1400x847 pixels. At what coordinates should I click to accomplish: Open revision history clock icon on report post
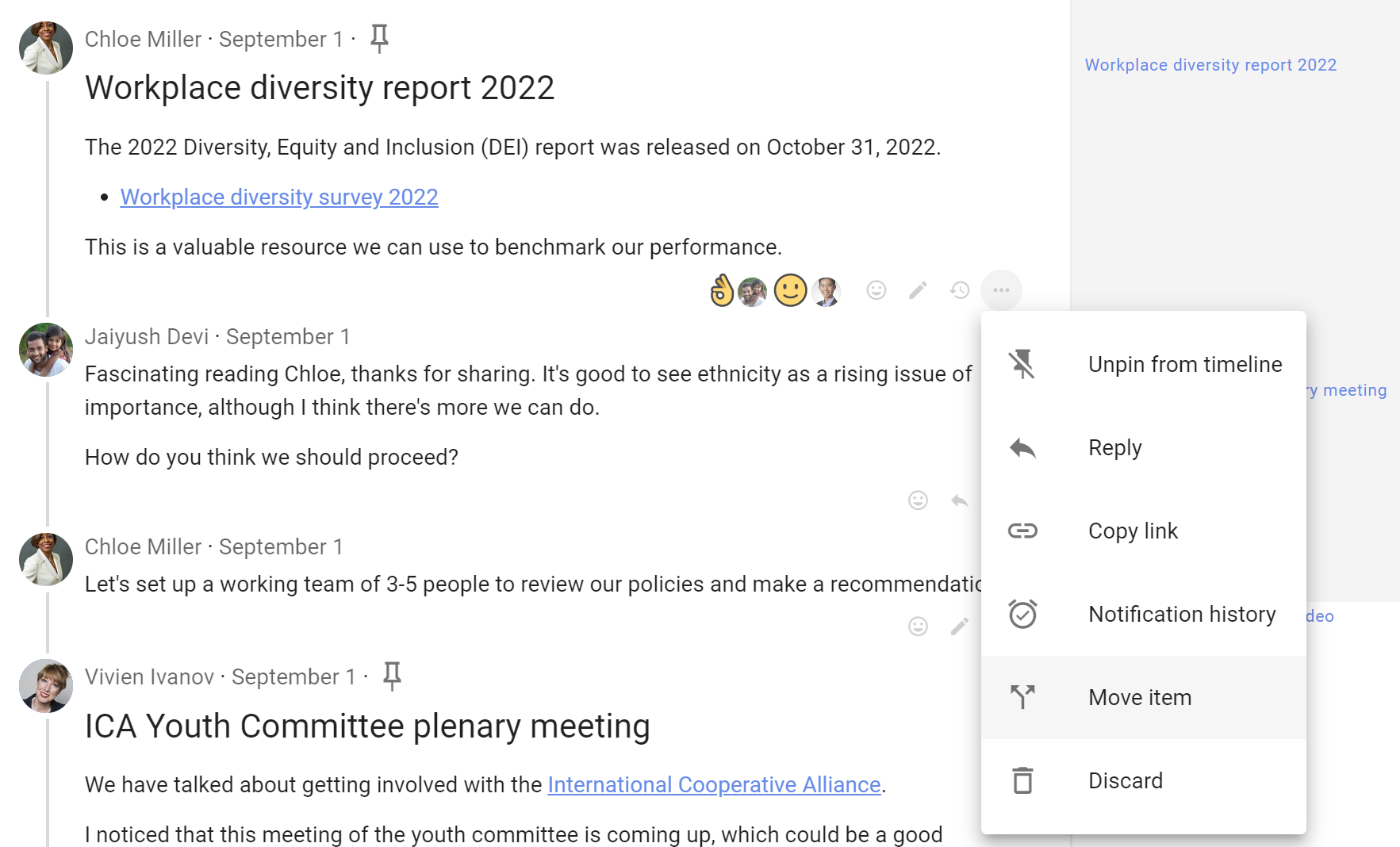960,290
